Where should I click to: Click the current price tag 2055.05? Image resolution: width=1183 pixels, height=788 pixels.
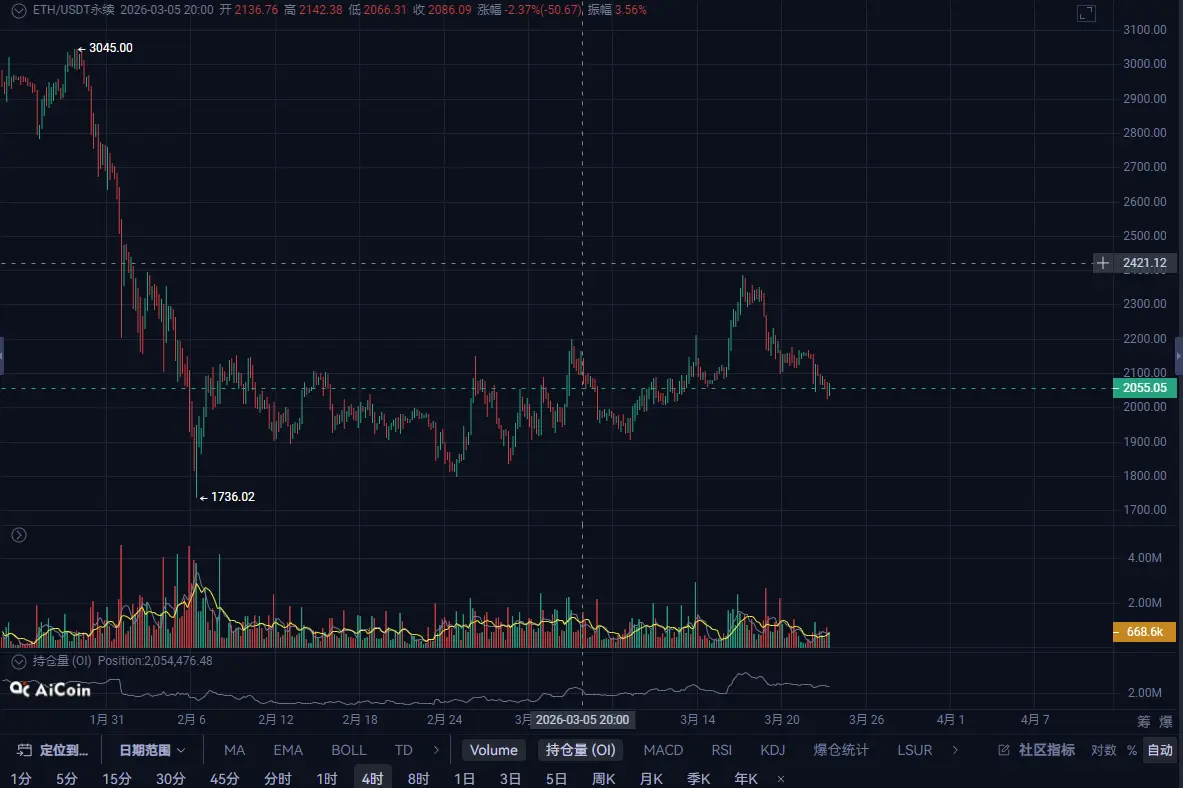(1145, 388)
